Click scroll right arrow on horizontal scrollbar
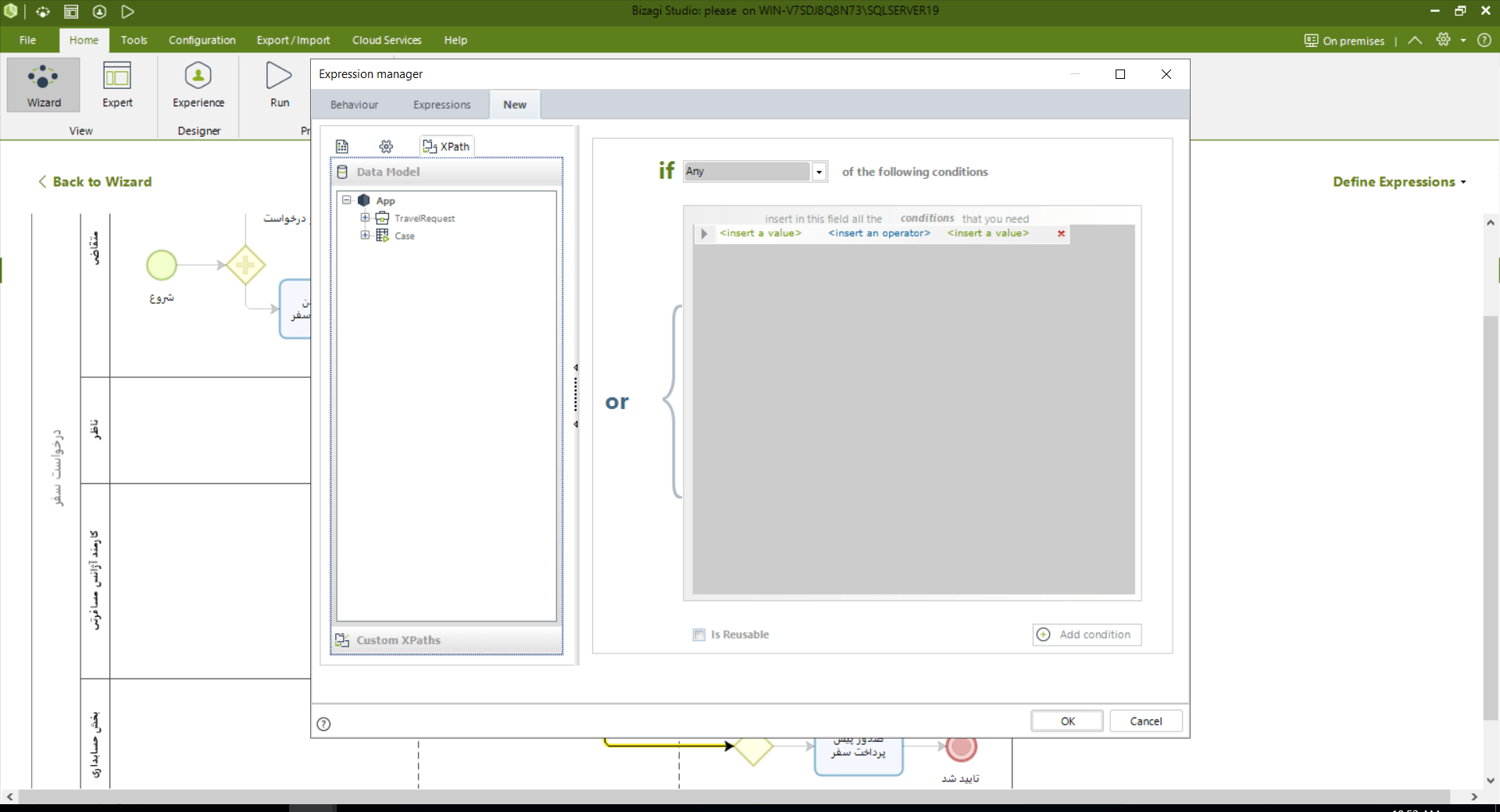This screenshot has height=812, width=1500. (x=1474, y=796)
